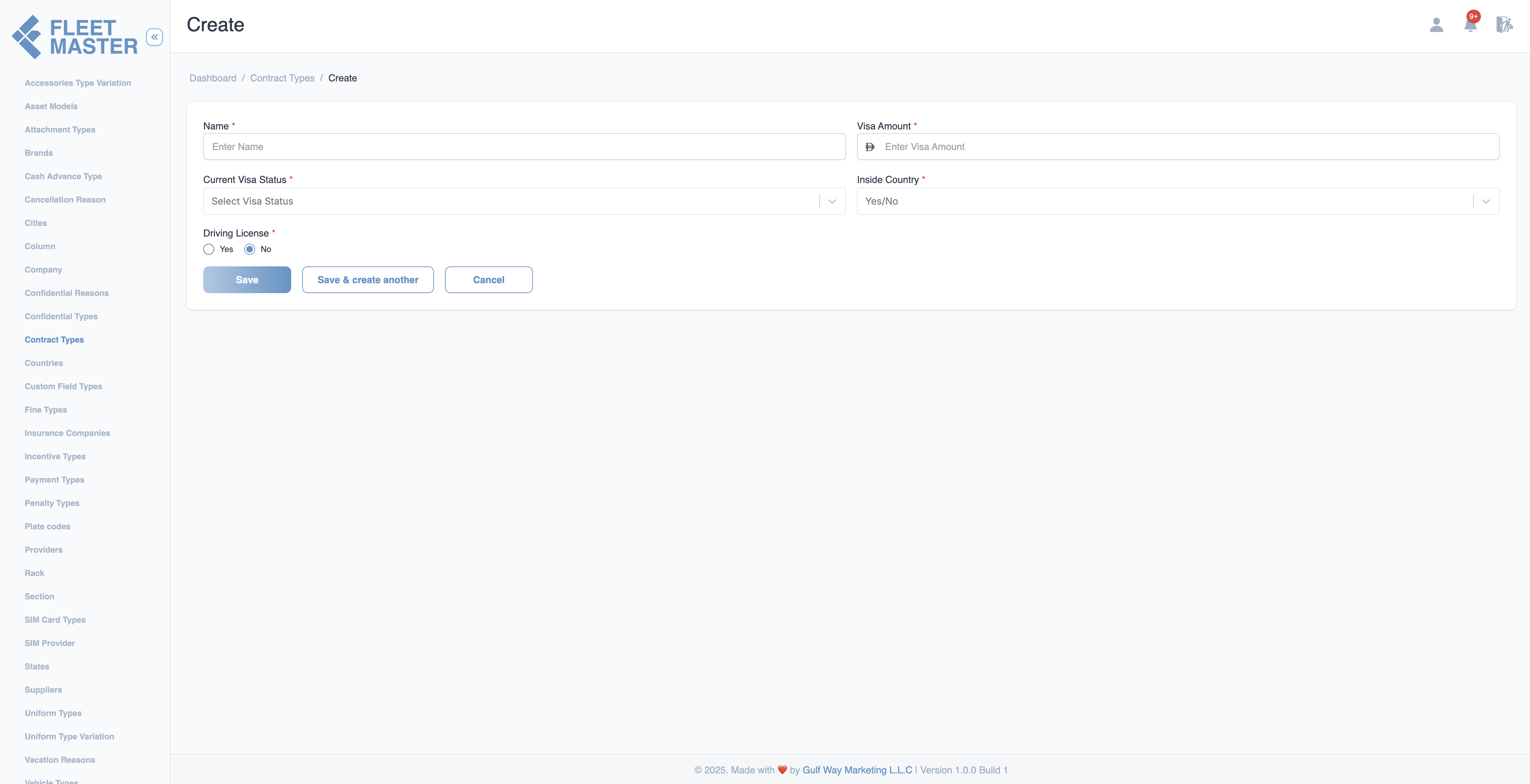Image resolution: width=1530 pixels, height=784 pixels.
Task: Click the Version 1.0.0 Build 1 text
Action: coord(963,770)
